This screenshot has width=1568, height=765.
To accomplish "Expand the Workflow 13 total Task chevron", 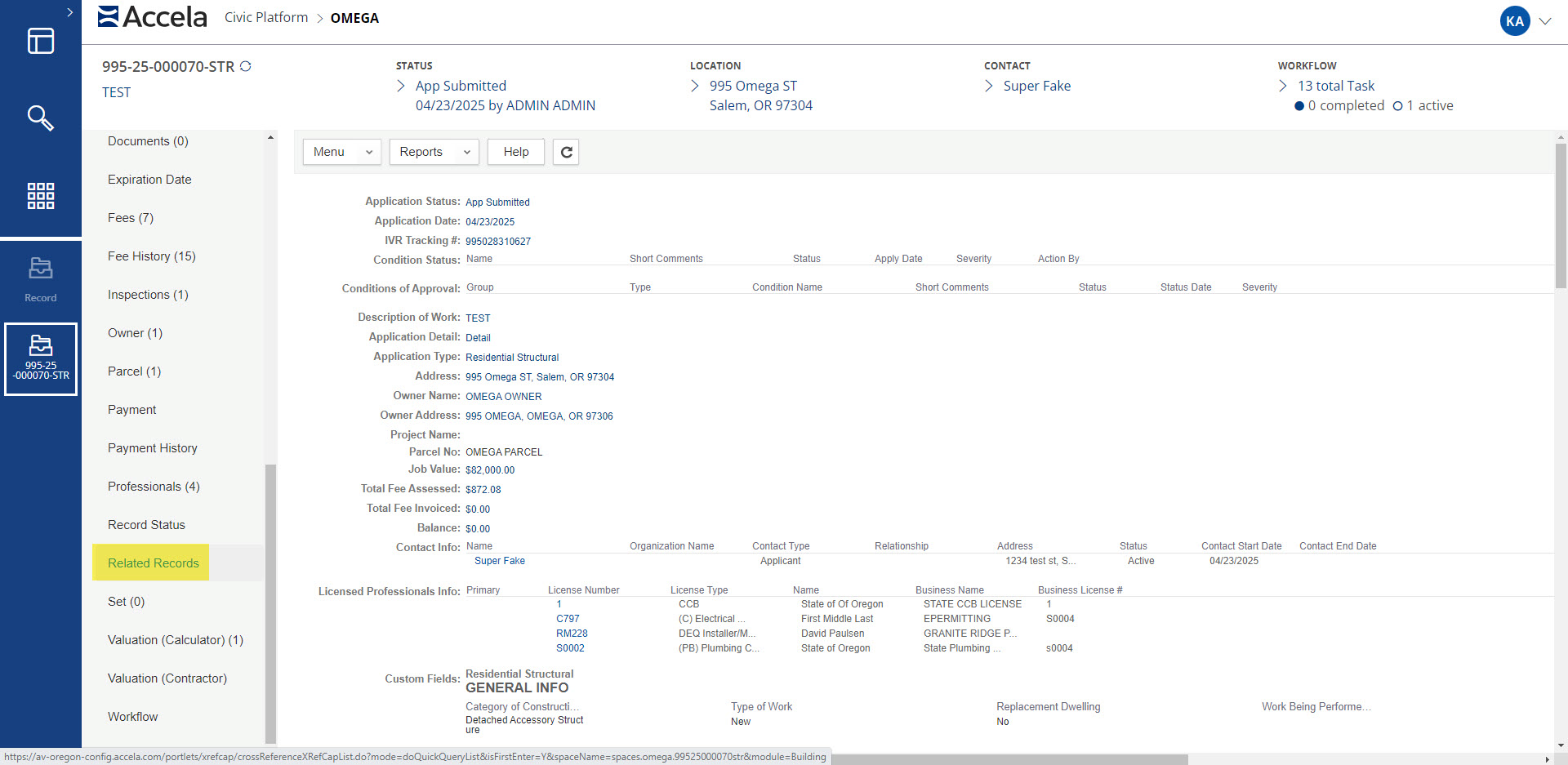I will point(1282,86).
